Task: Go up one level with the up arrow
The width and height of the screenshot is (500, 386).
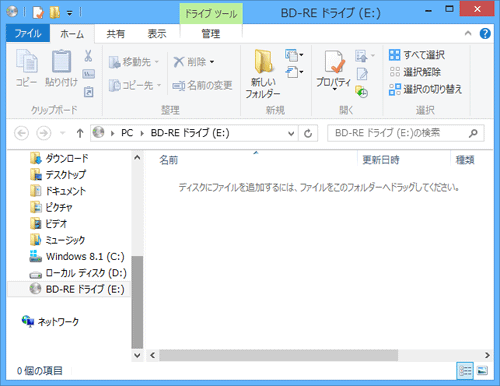Action: click(80, 133)
